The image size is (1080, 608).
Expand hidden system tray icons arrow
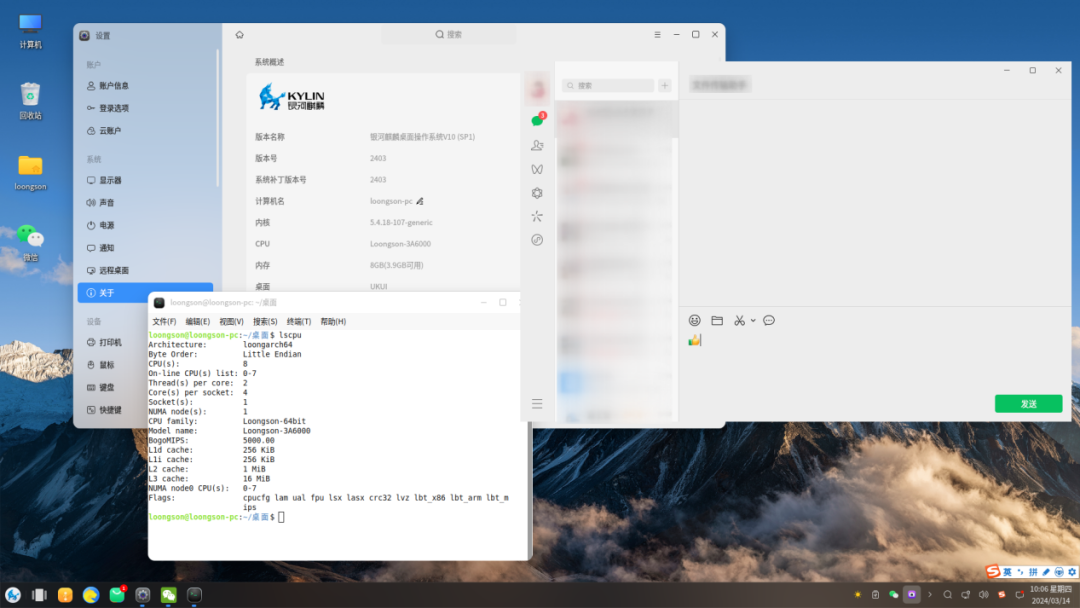tap(929, 595)
